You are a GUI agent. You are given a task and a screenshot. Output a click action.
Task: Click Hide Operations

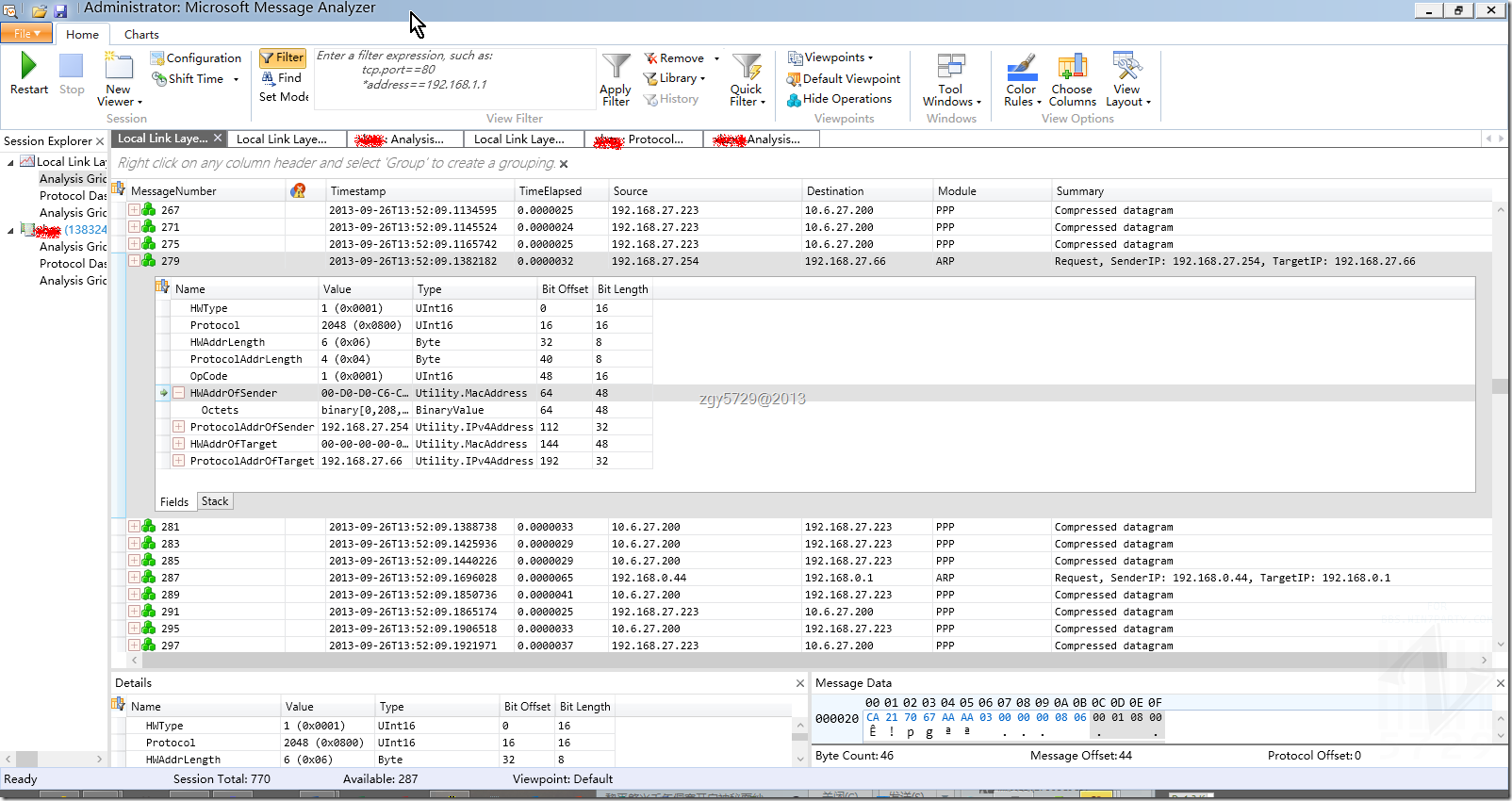tap(839, 99)
